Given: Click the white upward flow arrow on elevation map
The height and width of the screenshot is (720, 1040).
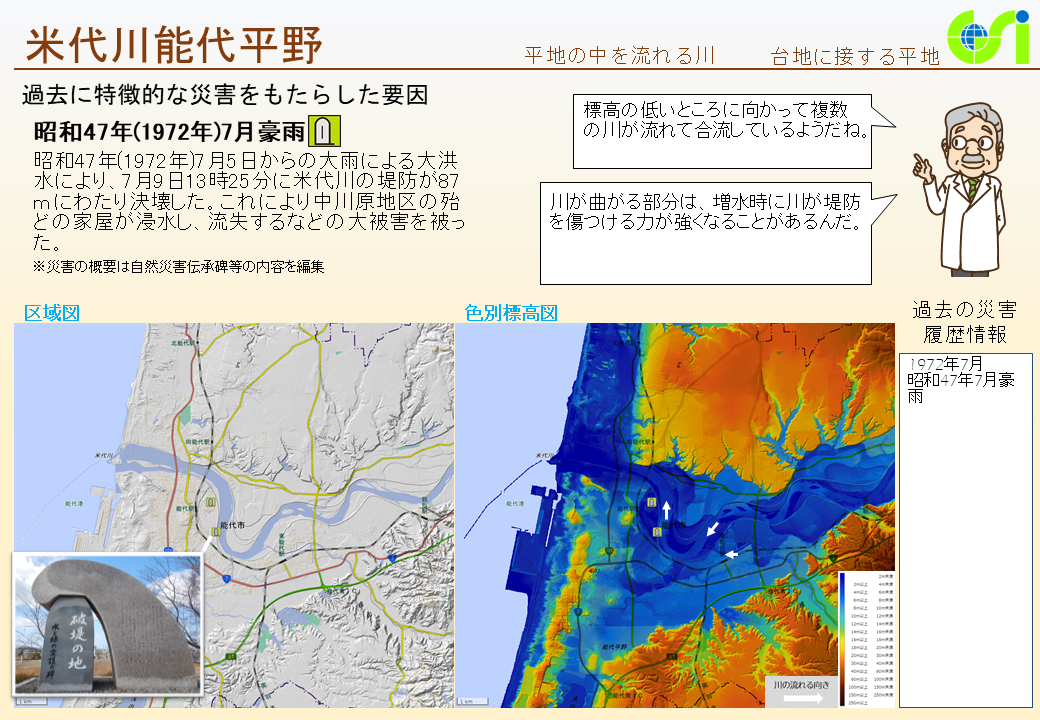Looking at the screenshot, I should pyautogui.click(x=667, y=510).
